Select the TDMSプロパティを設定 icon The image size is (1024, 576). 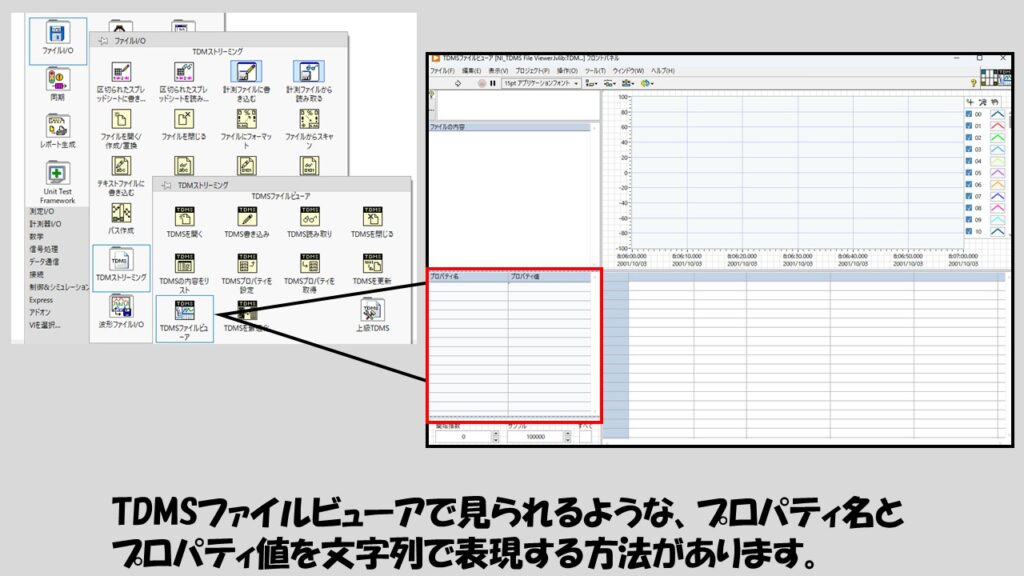point(247,264)
